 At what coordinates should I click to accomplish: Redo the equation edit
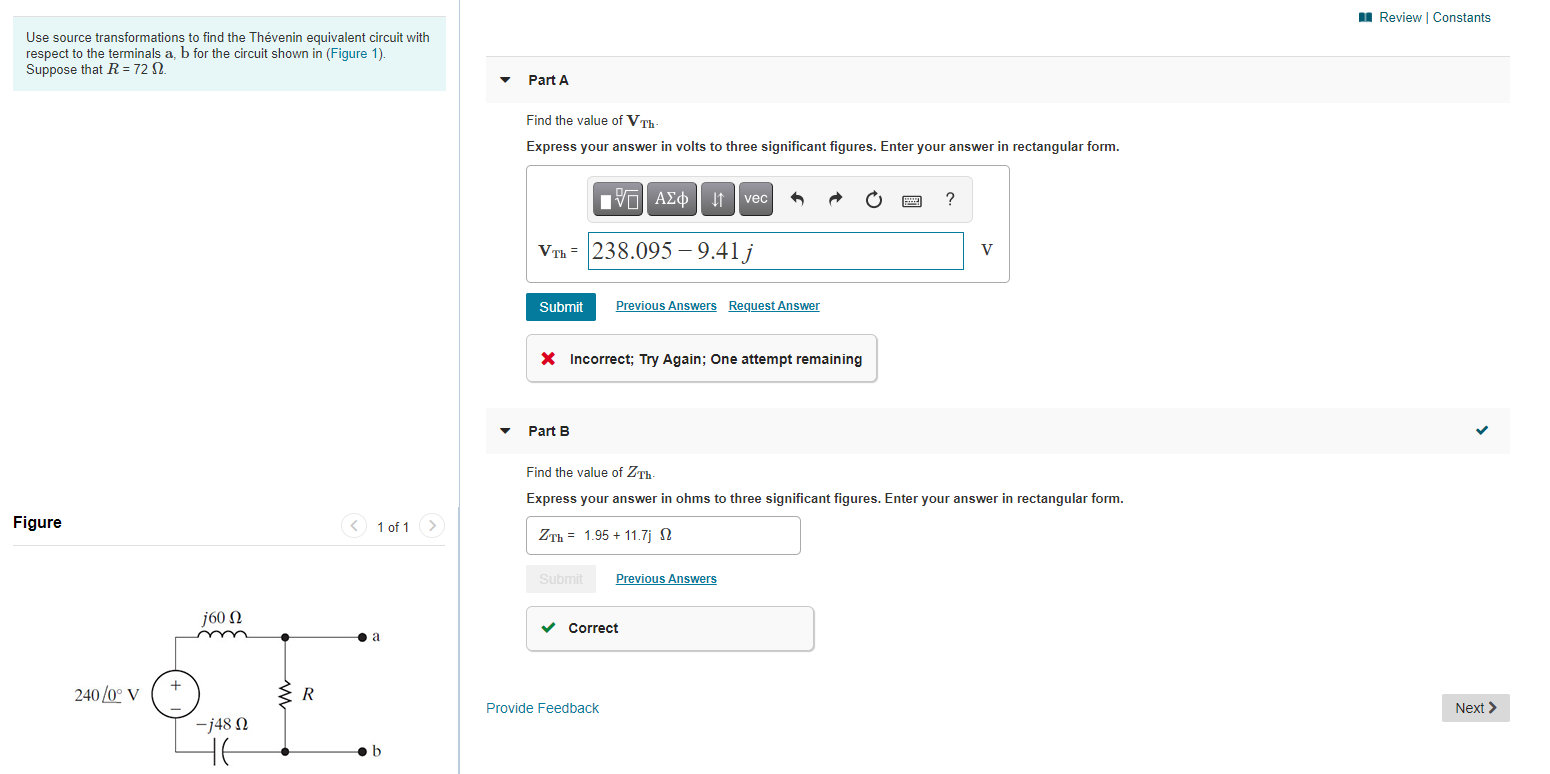click(x=835, y=198)
